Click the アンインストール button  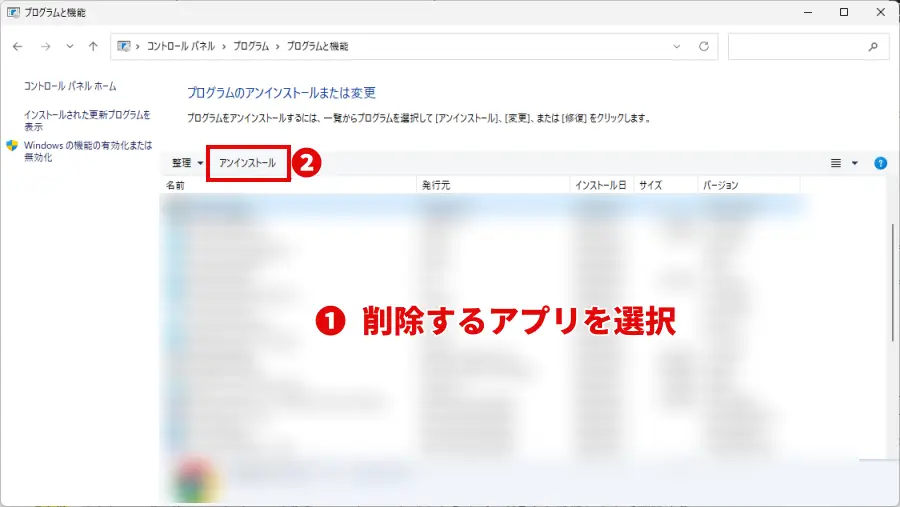[247, 163]
